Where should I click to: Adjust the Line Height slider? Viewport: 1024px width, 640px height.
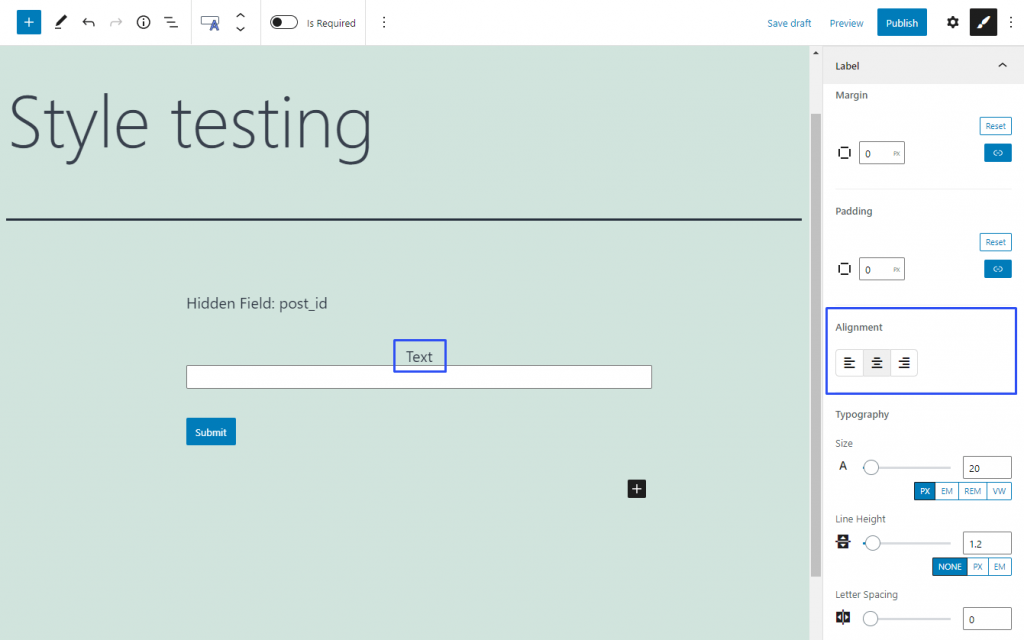pos(906,543)
